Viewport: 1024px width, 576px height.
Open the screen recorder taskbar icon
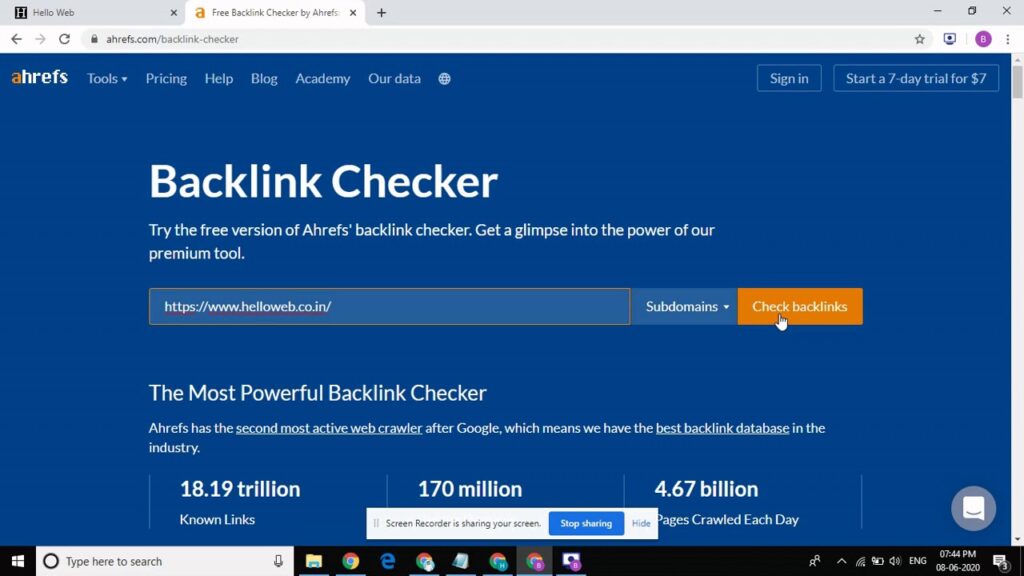571,561
